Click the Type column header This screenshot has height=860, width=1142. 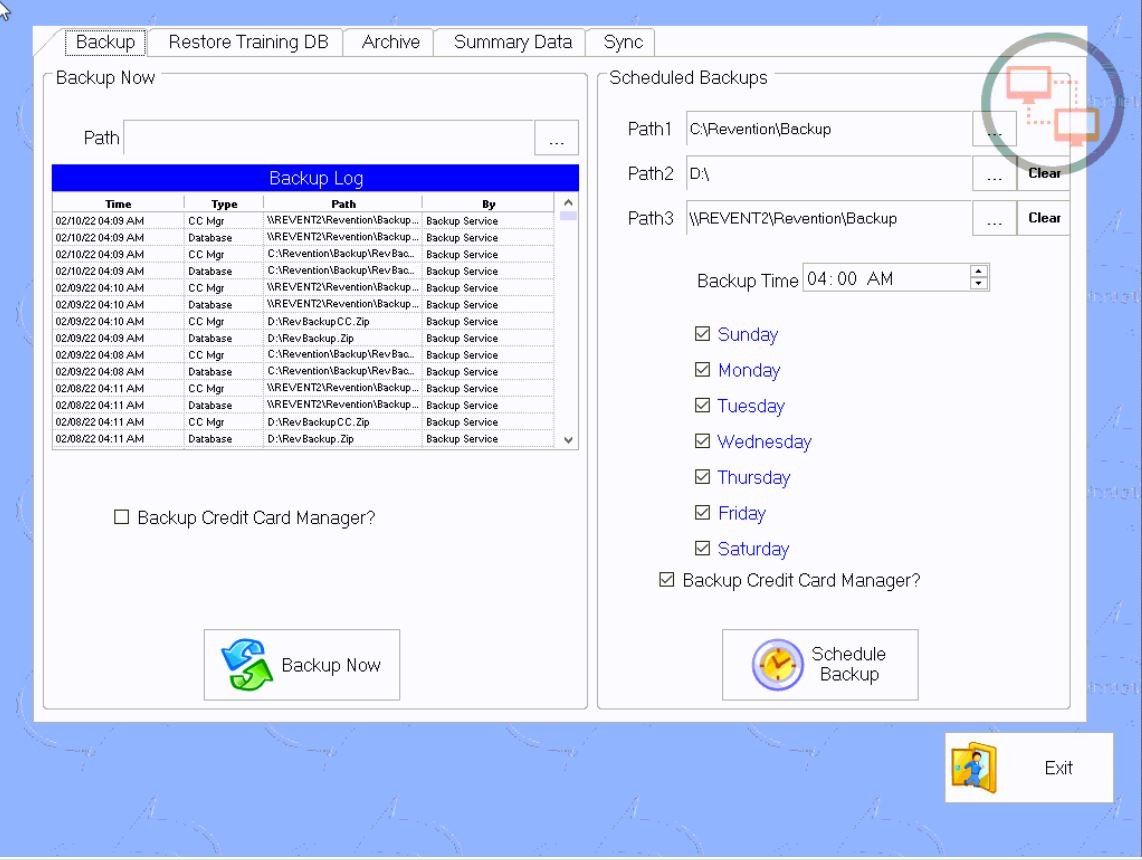click(224, 204)
